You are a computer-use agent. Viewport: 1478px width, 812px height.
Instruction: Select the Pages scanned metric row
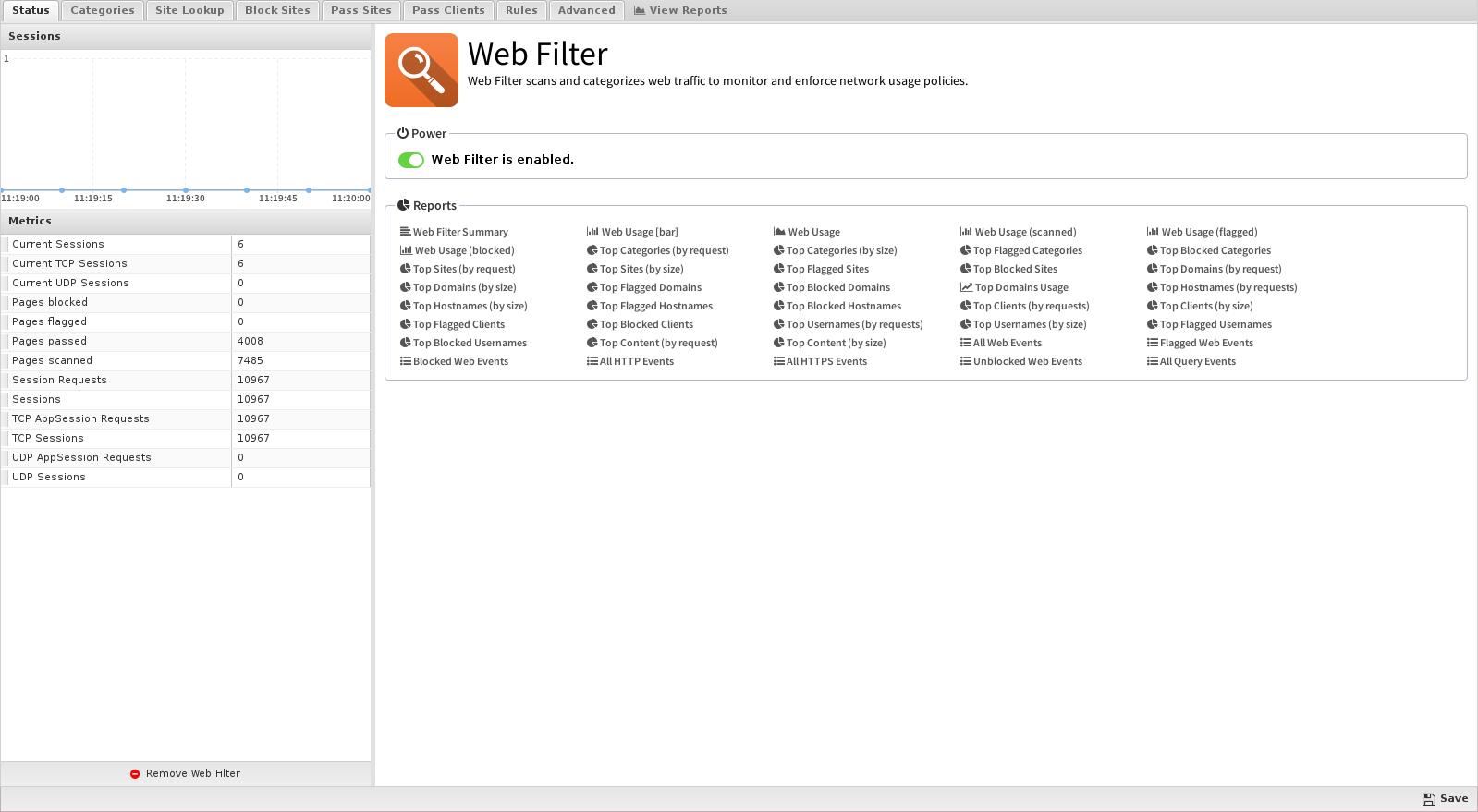pos(185,360)
